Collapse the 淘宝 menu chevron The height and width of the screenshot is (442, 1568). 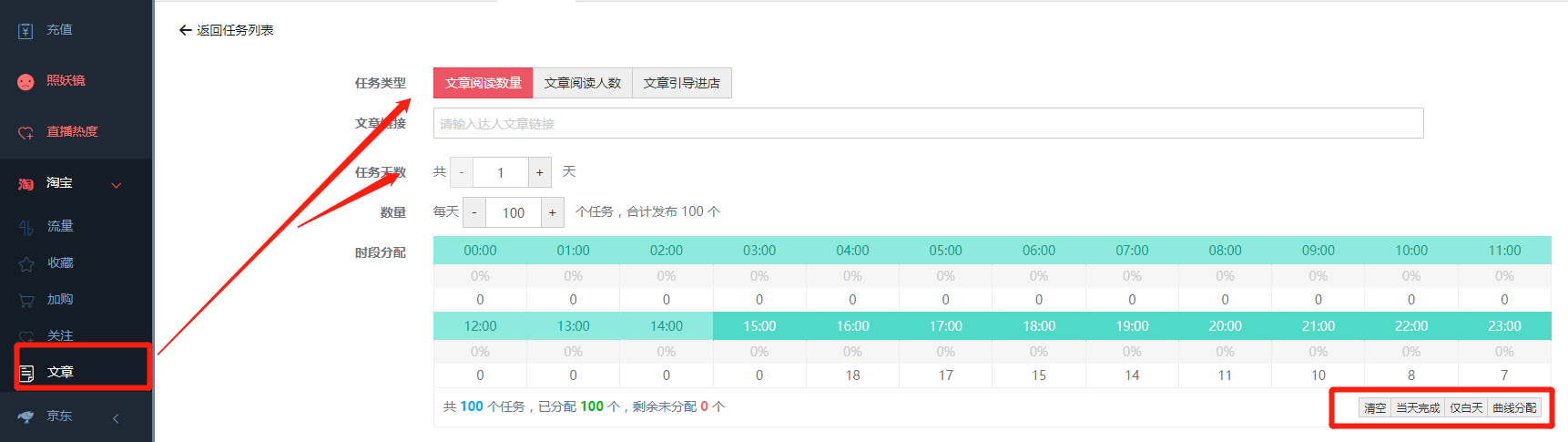(117, 185)
